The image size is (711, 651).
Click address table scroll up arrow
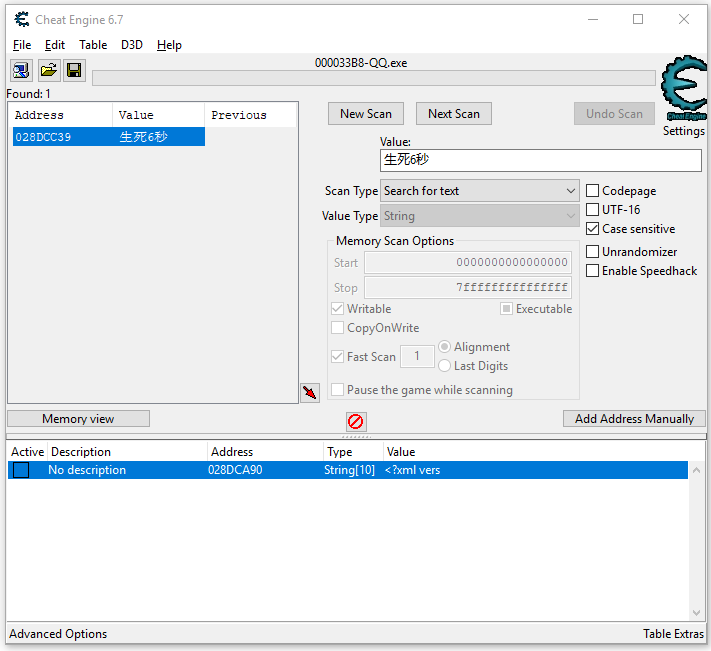coord(696,471)
